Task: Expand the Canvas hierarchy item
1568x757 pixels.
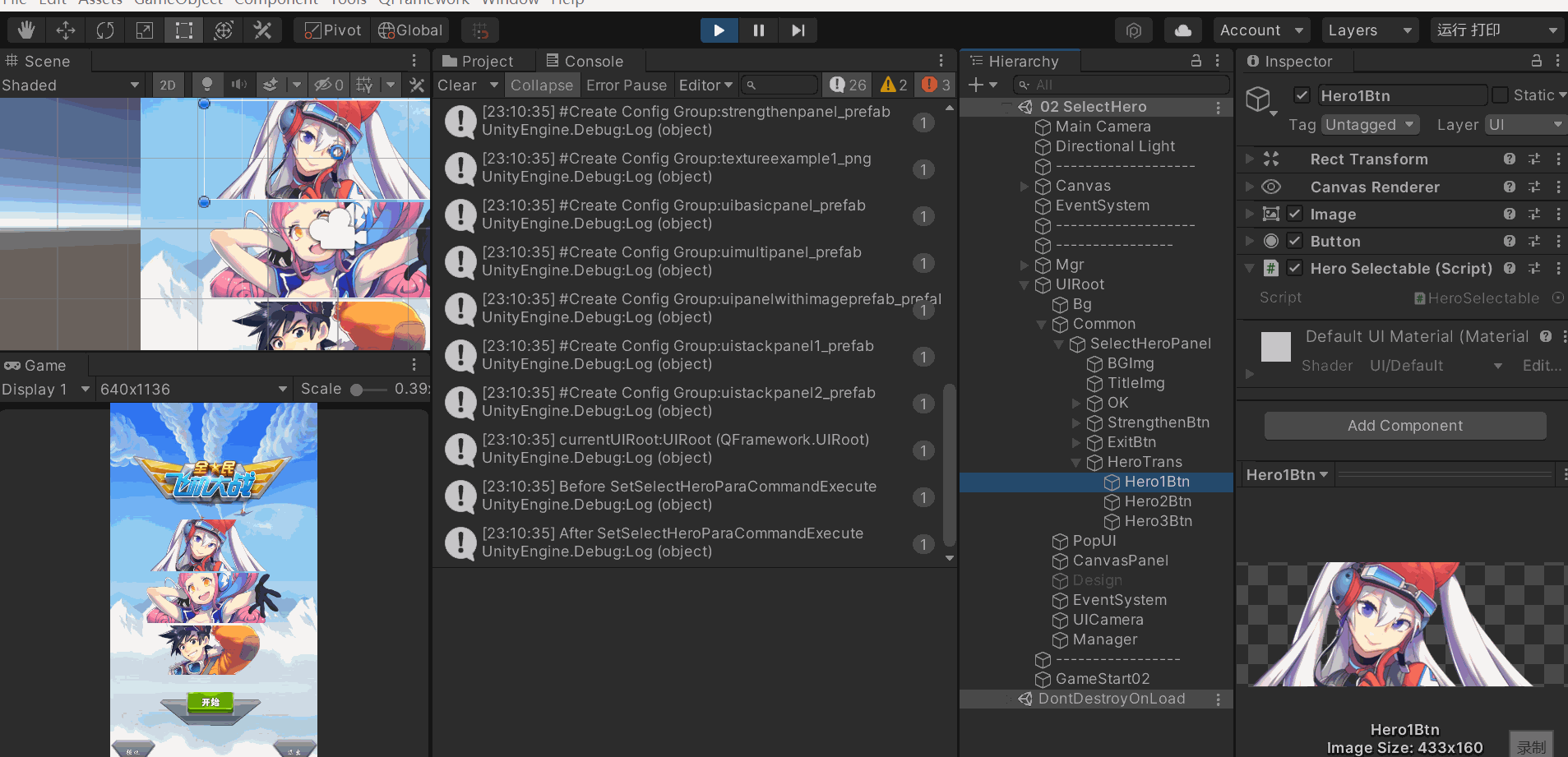Action: (x=1025, y=187)
